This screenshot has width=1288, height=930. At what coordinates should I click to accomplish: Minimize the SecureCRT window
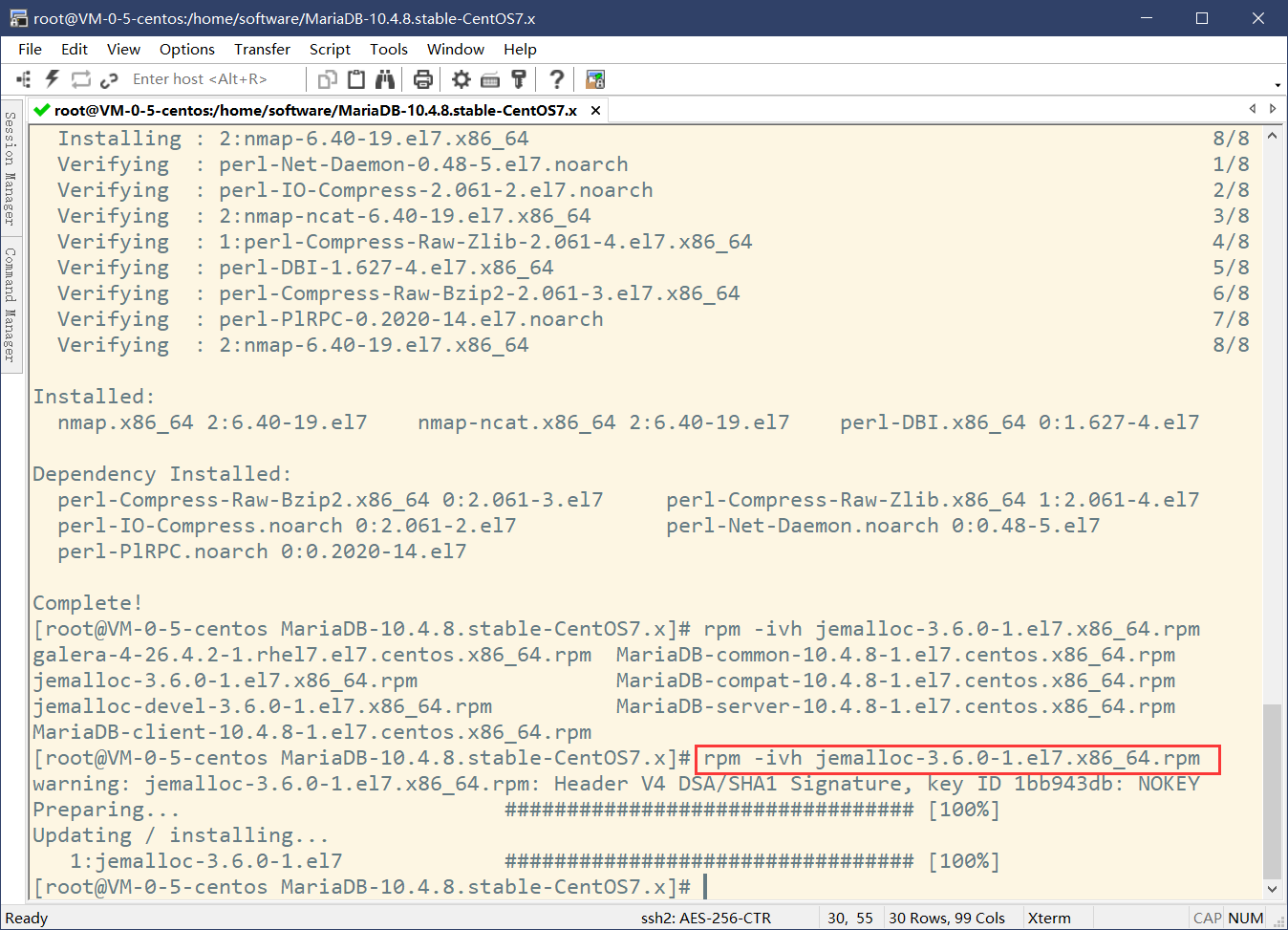pos(1146,18)
